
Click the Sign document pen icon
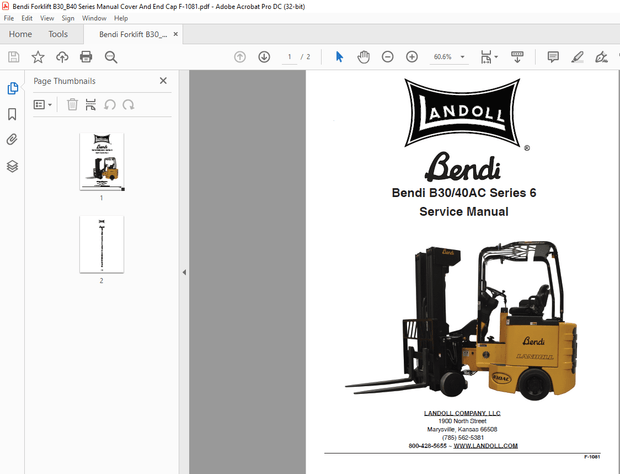pyautogui.click(x=601, y=57)
